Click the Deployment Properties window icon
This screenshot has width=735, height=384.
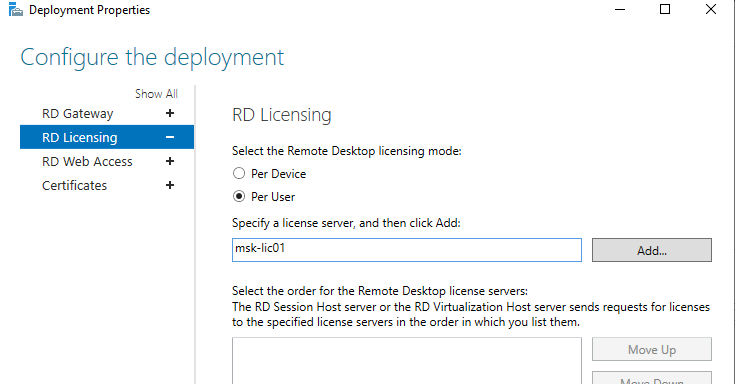(15, 9)
